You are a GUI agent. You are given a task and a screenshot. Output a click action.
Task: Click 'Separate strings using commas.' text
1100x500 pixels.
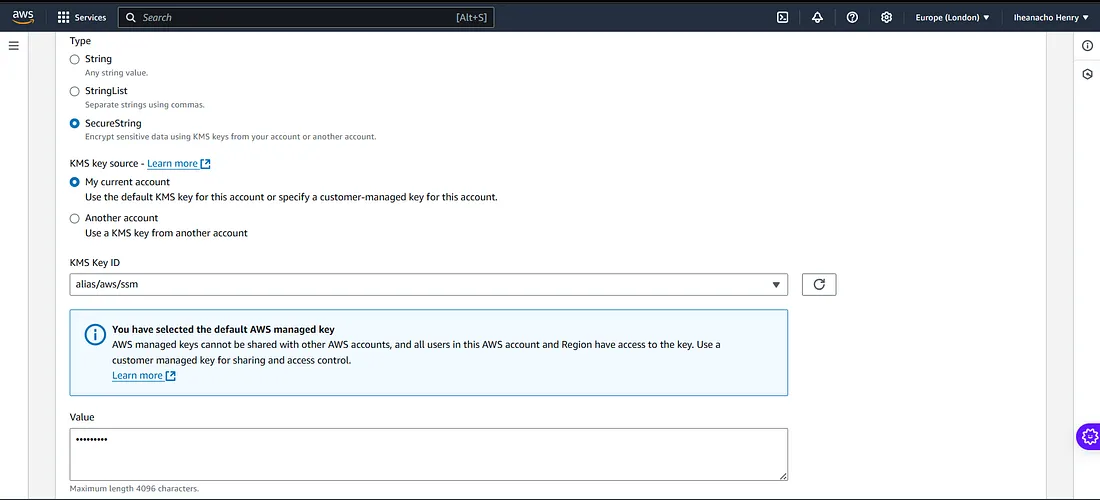[145, 104]
